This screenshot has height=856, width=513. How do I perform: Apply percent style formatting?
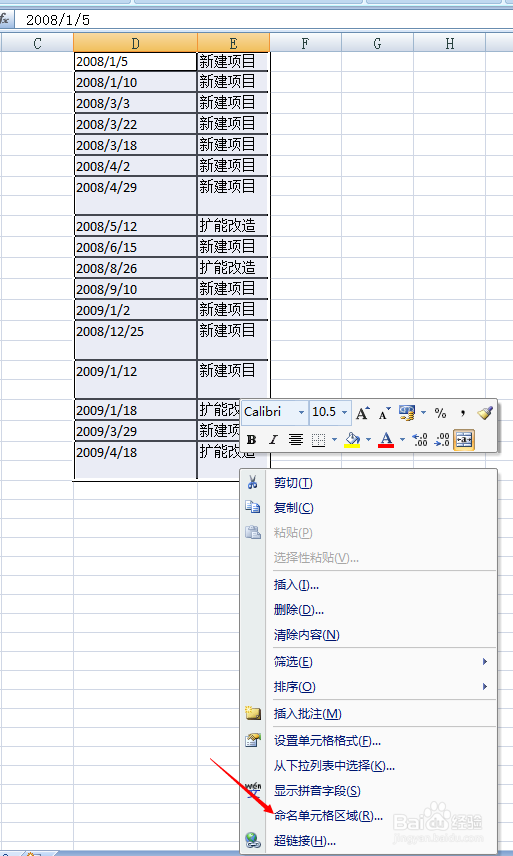click(x=440, y=413)
